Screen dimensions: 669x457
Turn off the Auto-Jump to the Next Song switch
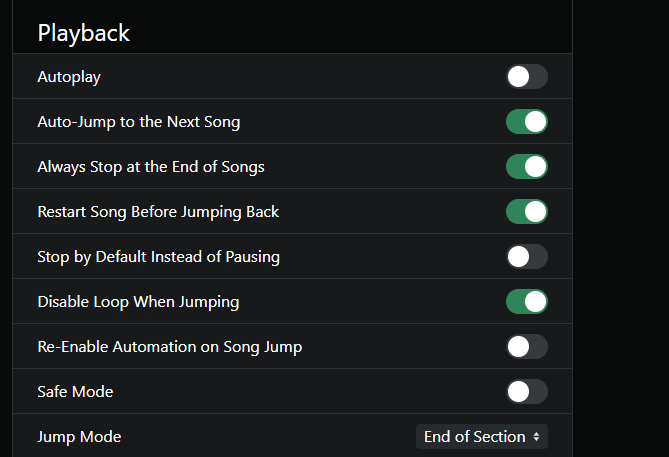tap(527, 122)
